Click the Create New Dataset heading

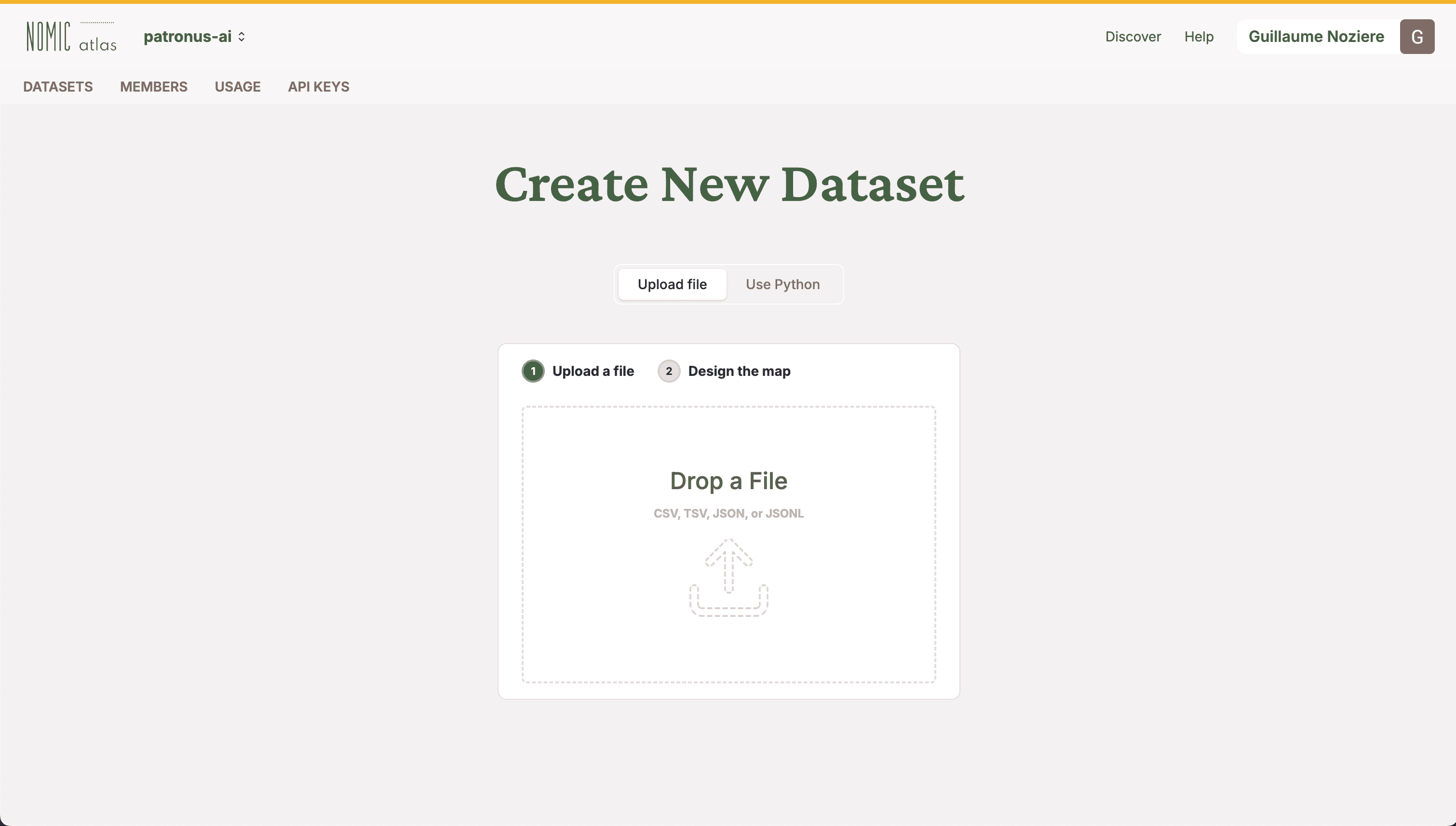(x=729, y=185)
